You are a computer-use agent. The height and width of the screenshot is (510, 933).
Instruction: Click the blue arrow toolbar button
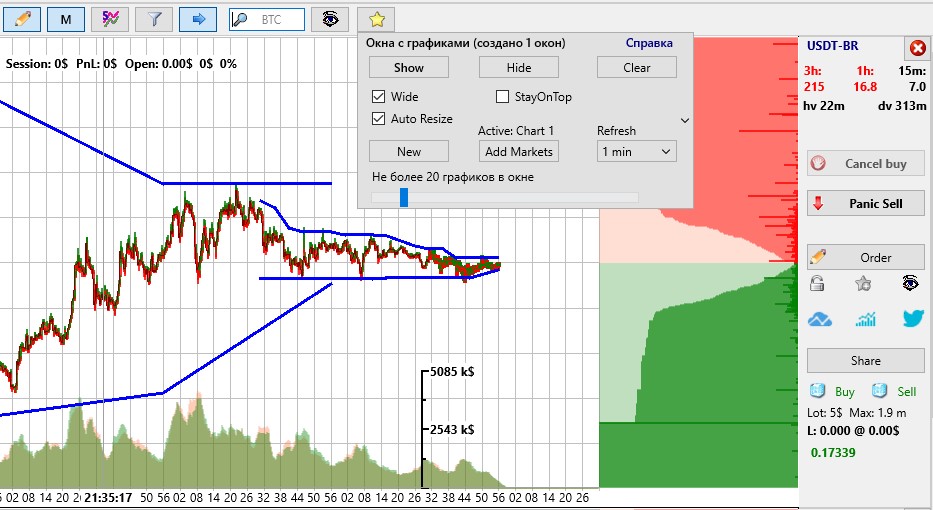point(198,18)
